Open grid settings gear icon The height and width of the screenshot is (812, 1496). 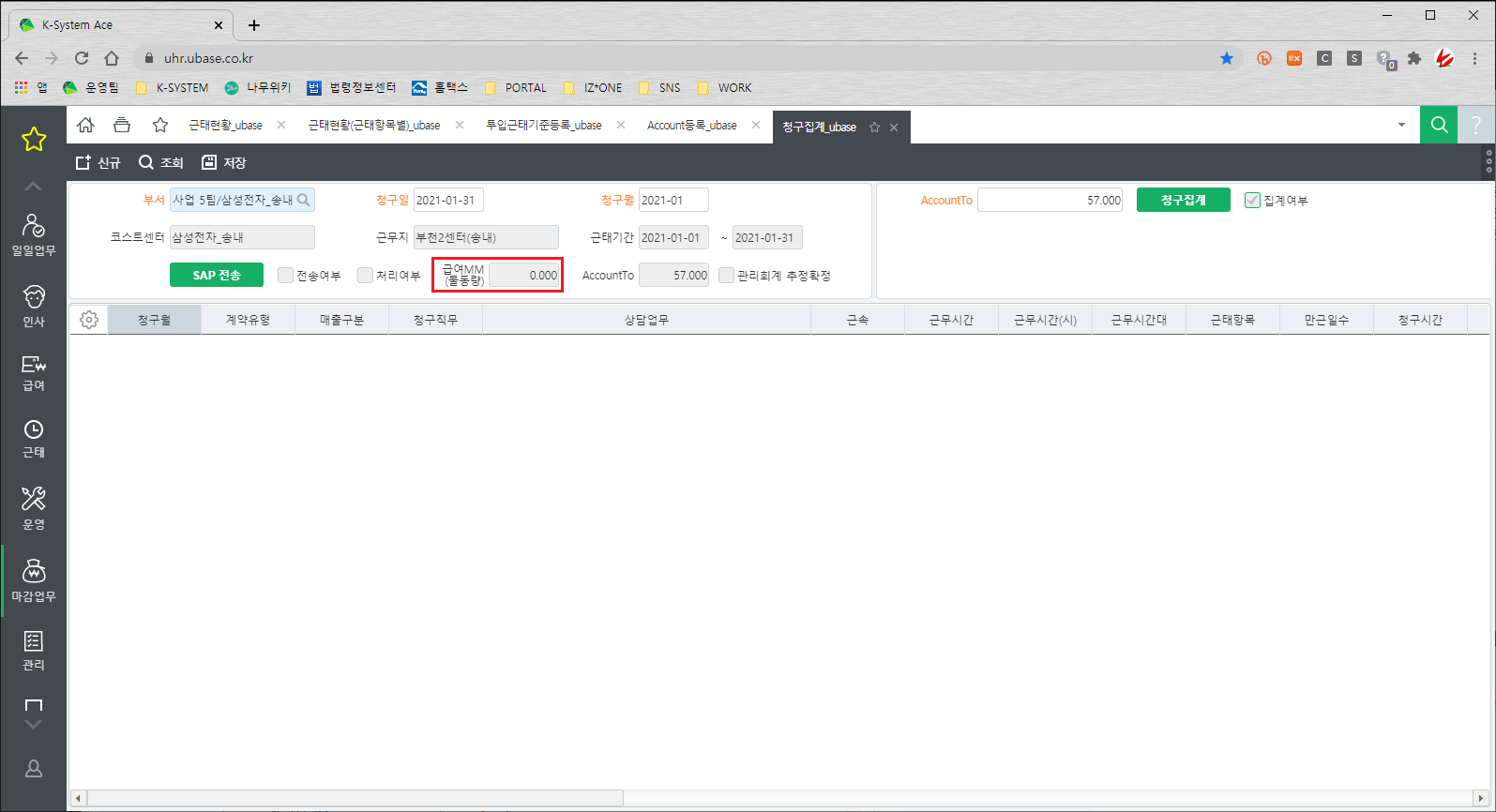pos(89,320)
